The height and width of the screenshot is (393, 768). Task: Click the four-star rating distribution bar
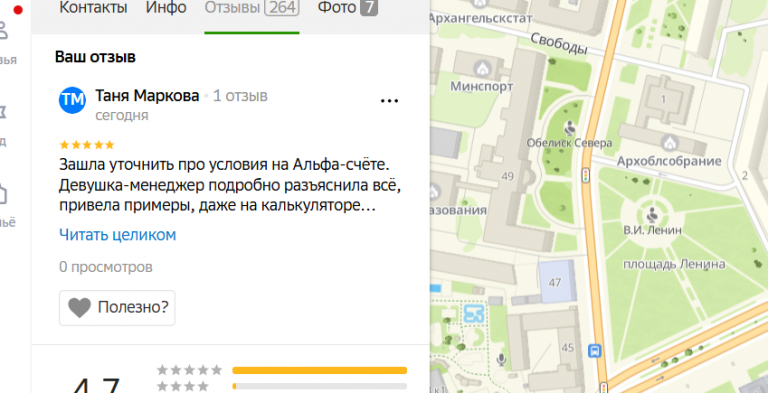[x=319, y=386]
